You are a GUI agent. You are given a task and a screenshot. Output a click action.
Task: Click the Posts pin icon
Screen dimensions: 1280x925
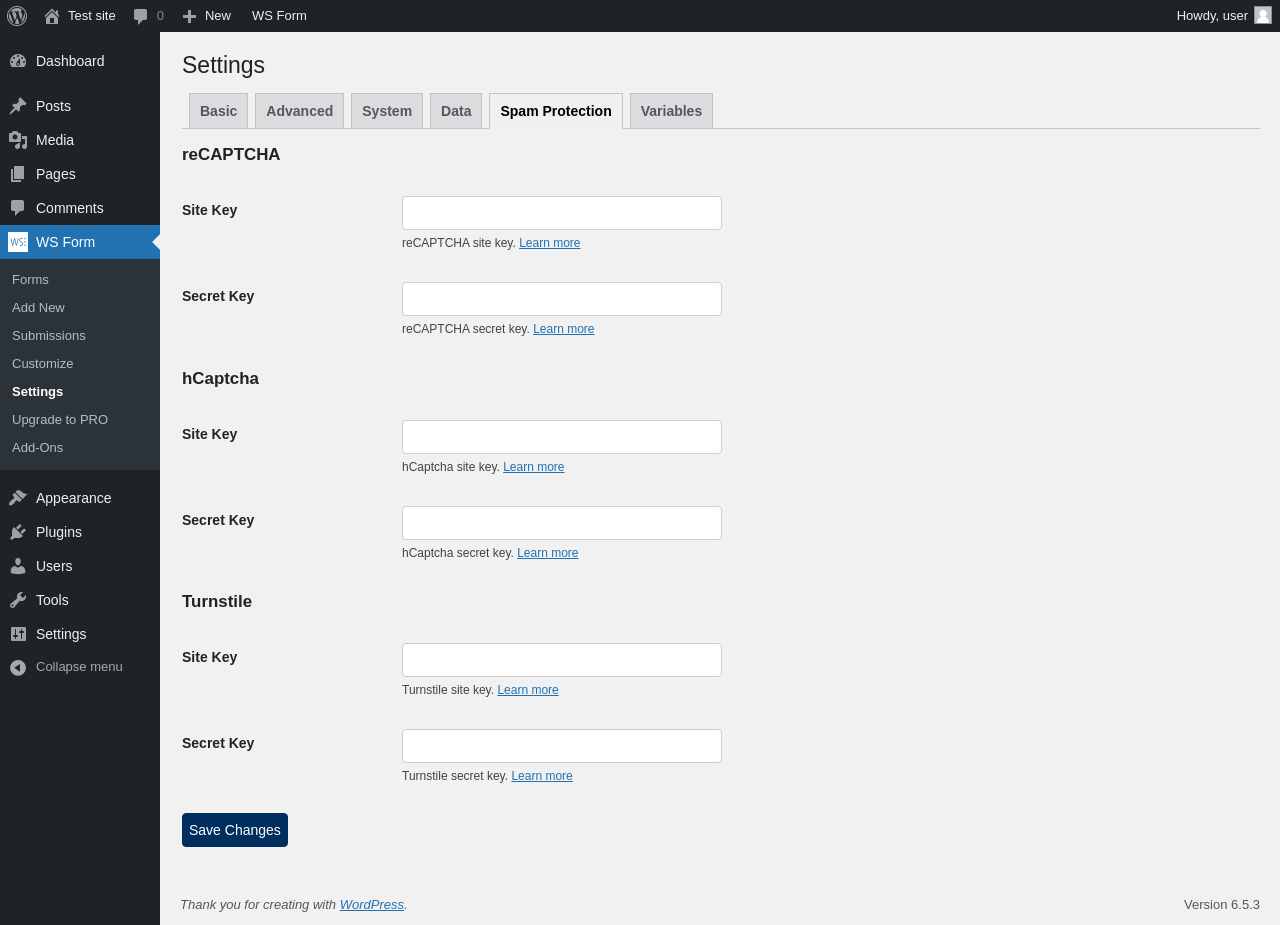(x=18, y=106)
